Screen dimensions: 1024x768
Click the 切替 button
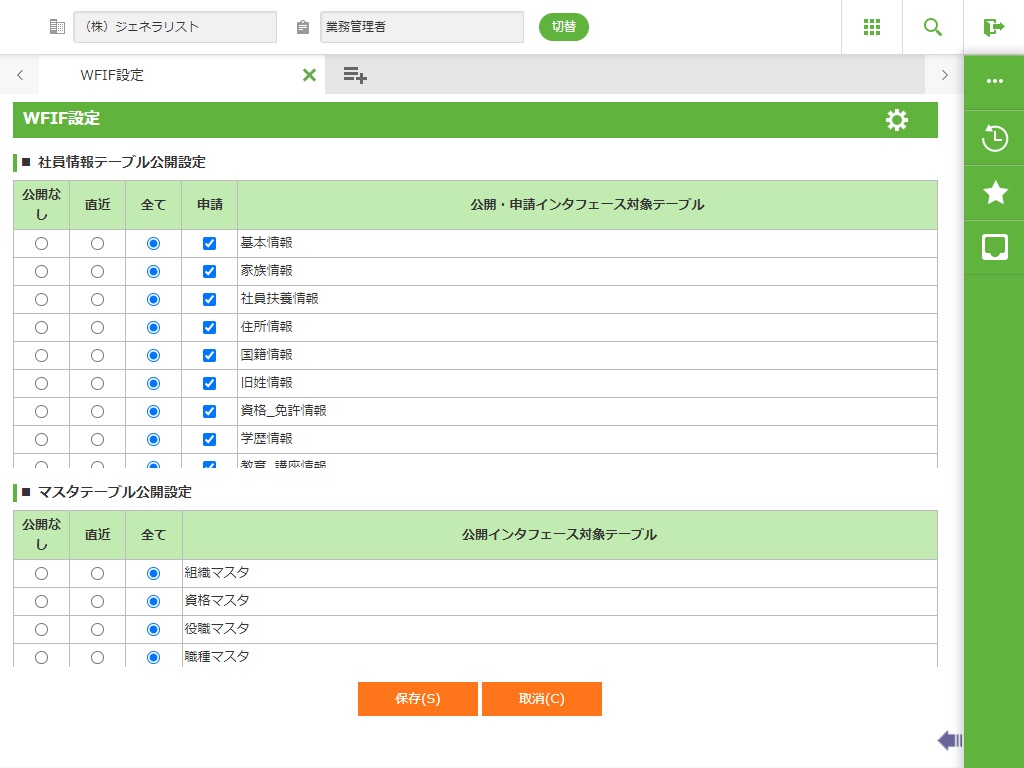[564, 27]
